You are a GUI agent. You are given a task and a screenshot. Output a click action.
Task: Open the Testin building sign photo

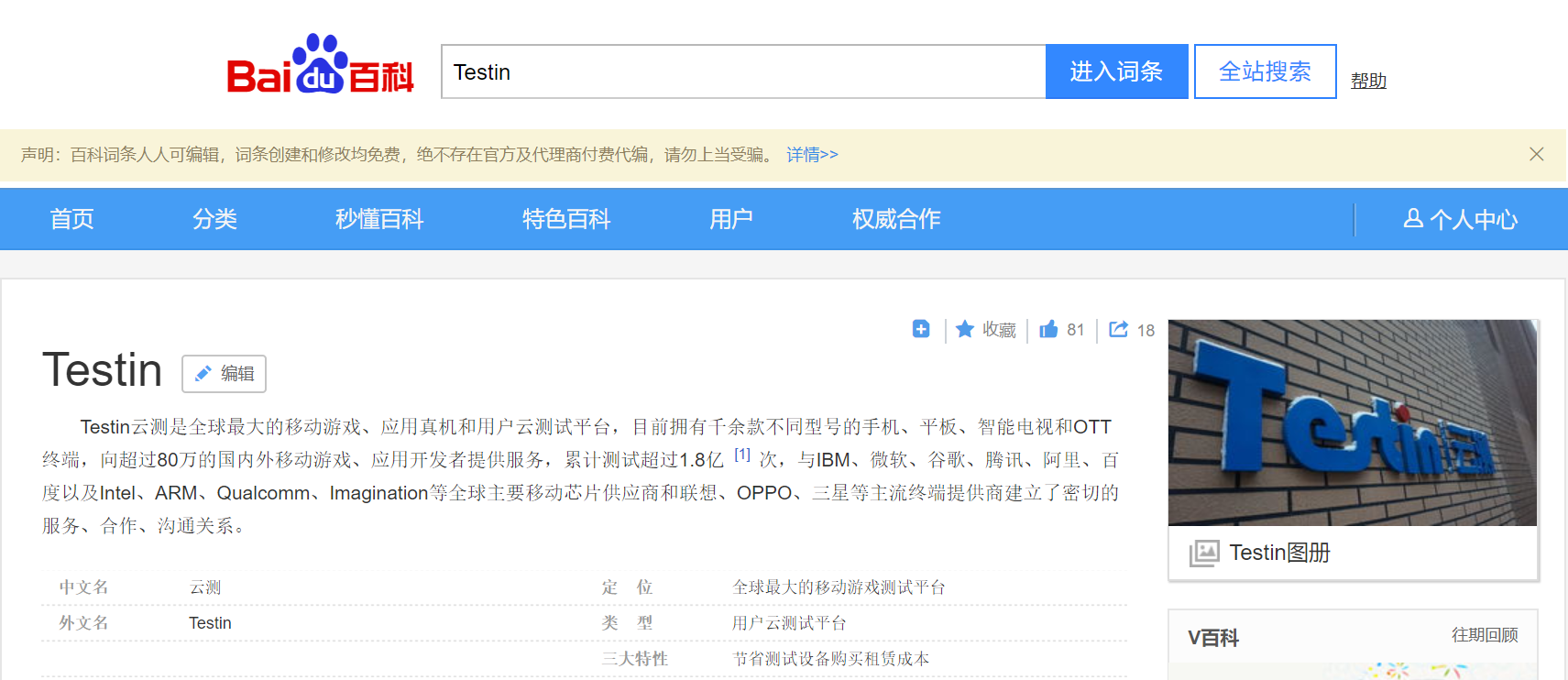(1352, 422)
